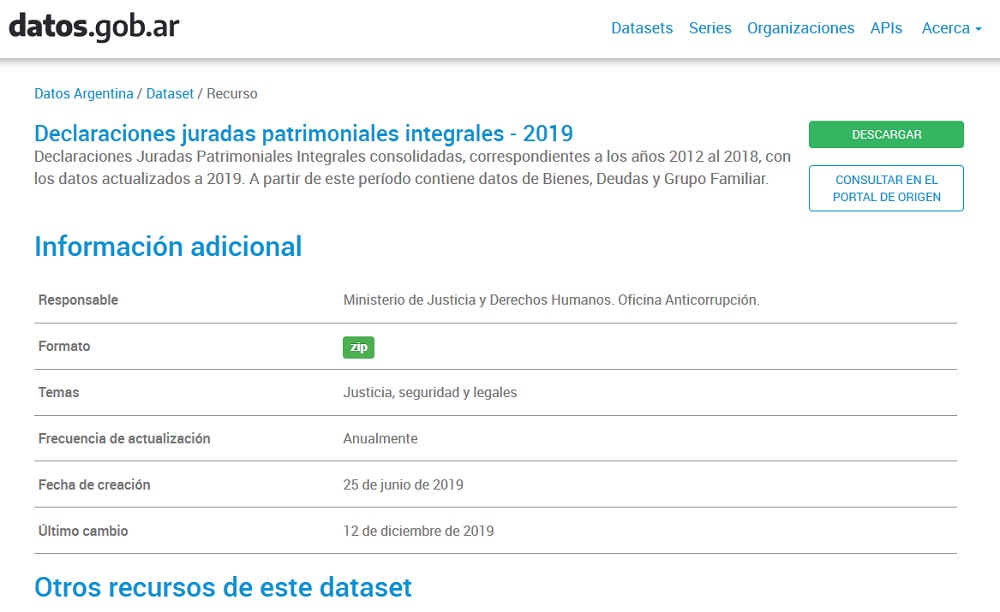The height and width of the screenshot is (612, 1000).
Task: Click the datos.gob.ar site logo
Action: pos(94,27)
